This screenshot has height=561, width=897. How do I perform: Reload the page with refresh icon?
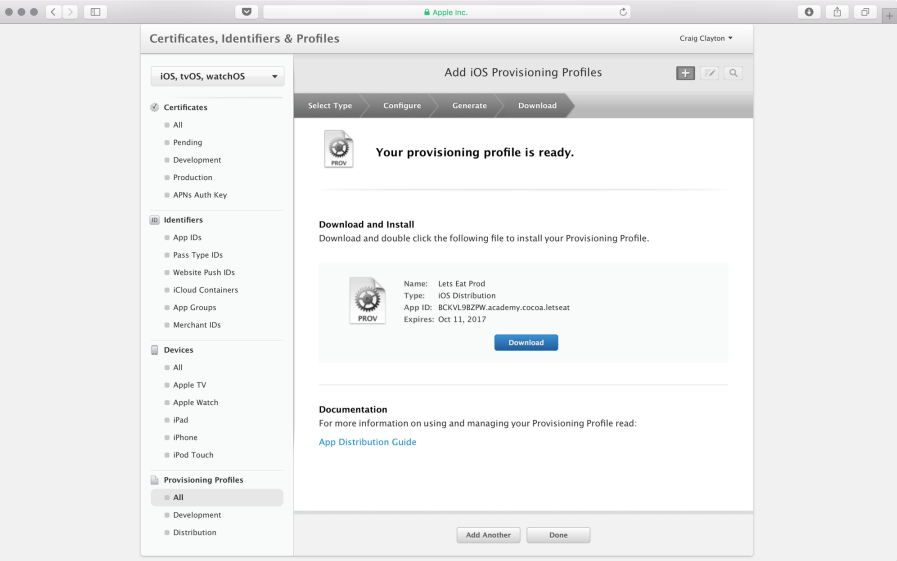click(x=623, y=12)
